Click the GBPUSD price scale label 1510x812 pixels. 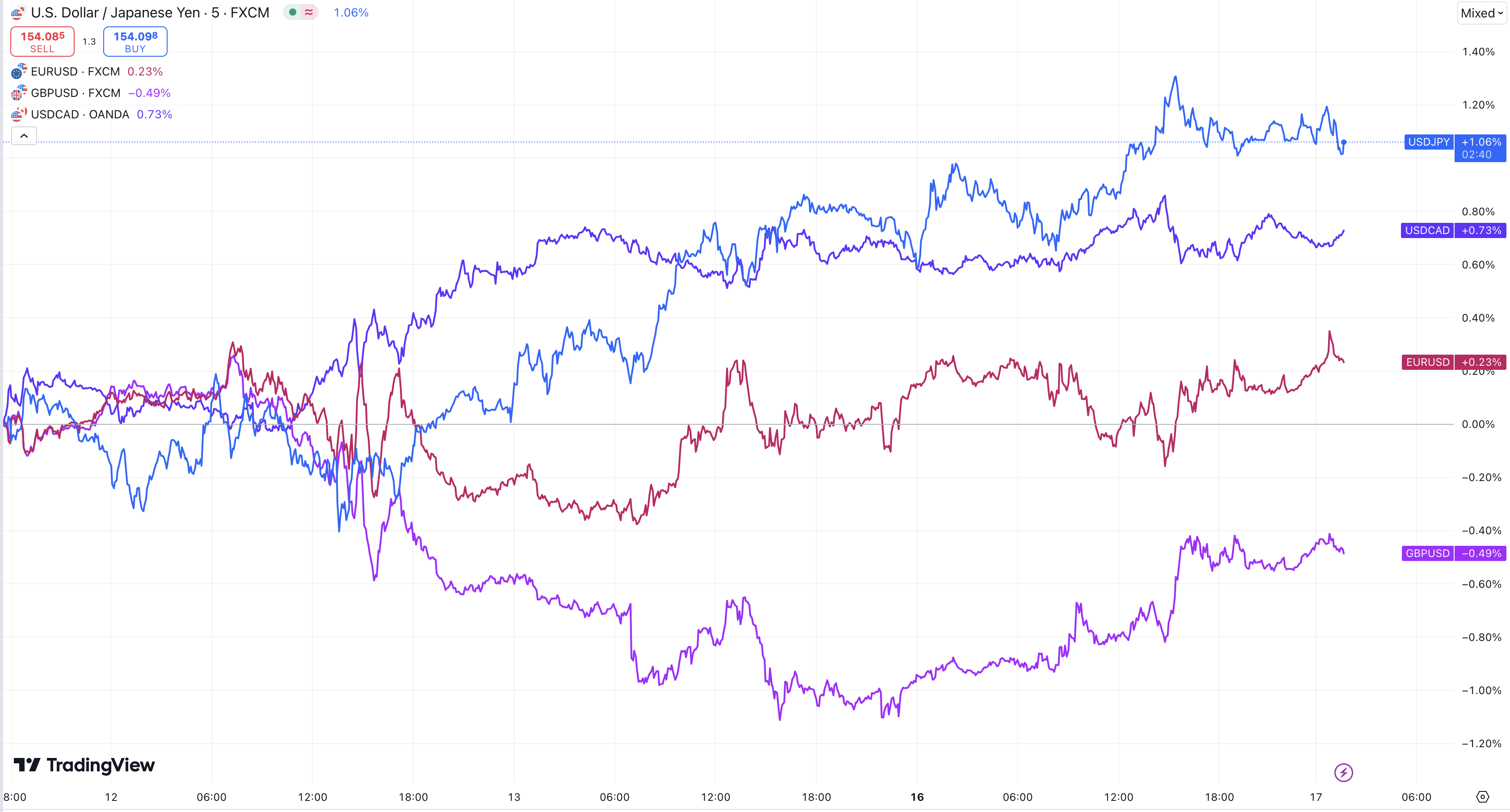(1427, 553)
